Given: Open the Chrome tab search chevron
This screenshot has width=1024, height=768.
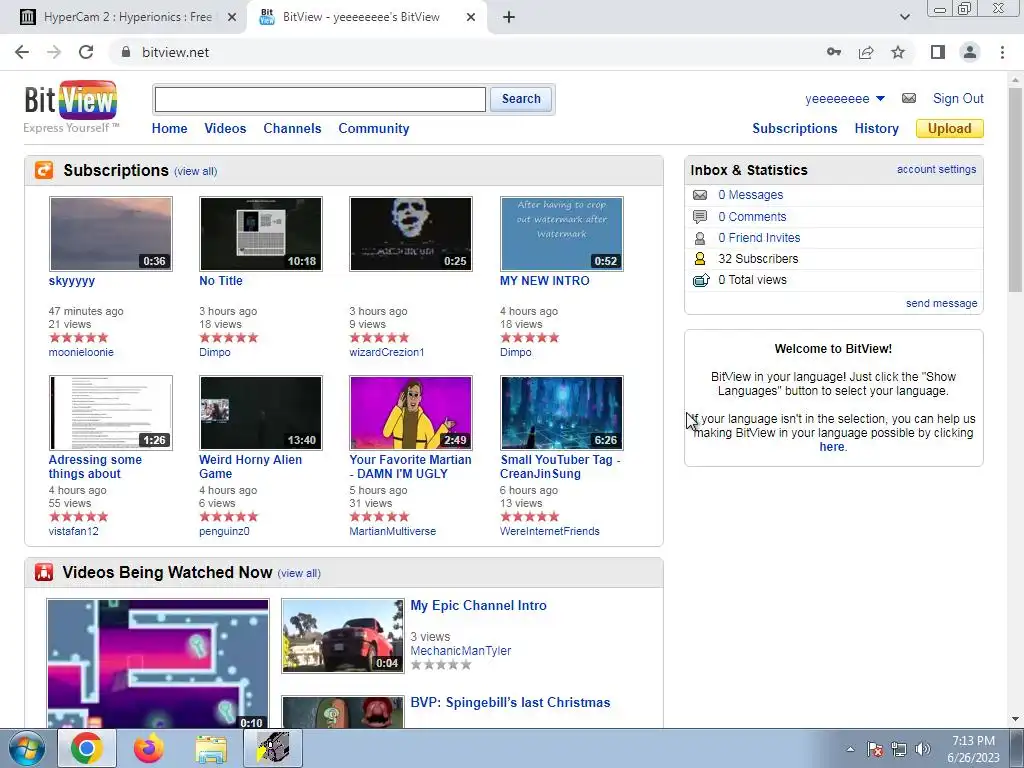Looking at the screenshot, I should [x=904, y=17].
